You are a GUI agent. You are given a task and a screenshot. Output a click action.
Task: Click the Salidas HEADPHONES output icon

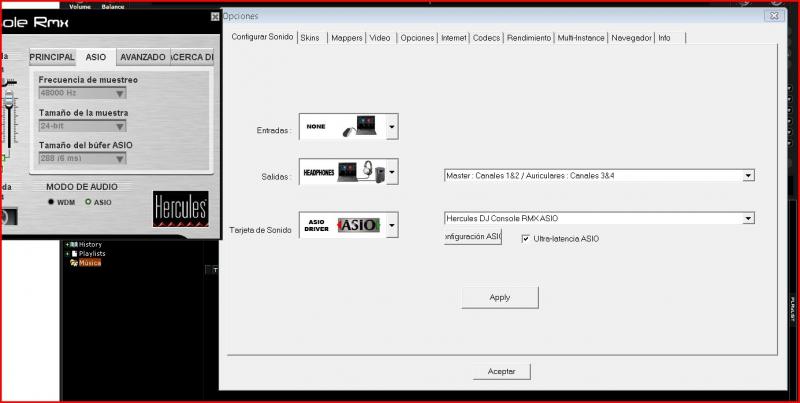tap(341, 172)
